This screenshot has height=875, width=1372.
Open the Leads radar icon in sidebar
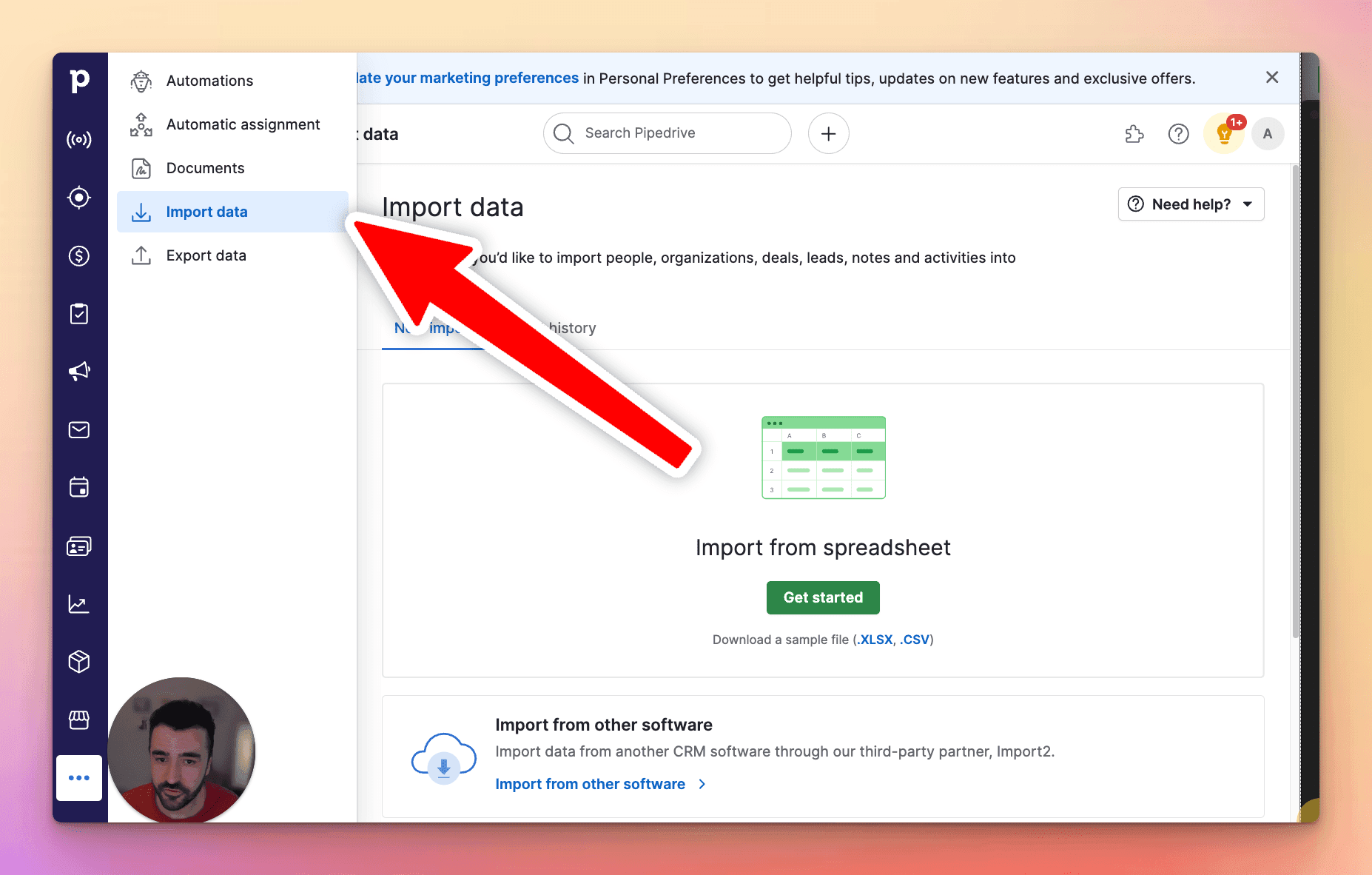(79, 139)
